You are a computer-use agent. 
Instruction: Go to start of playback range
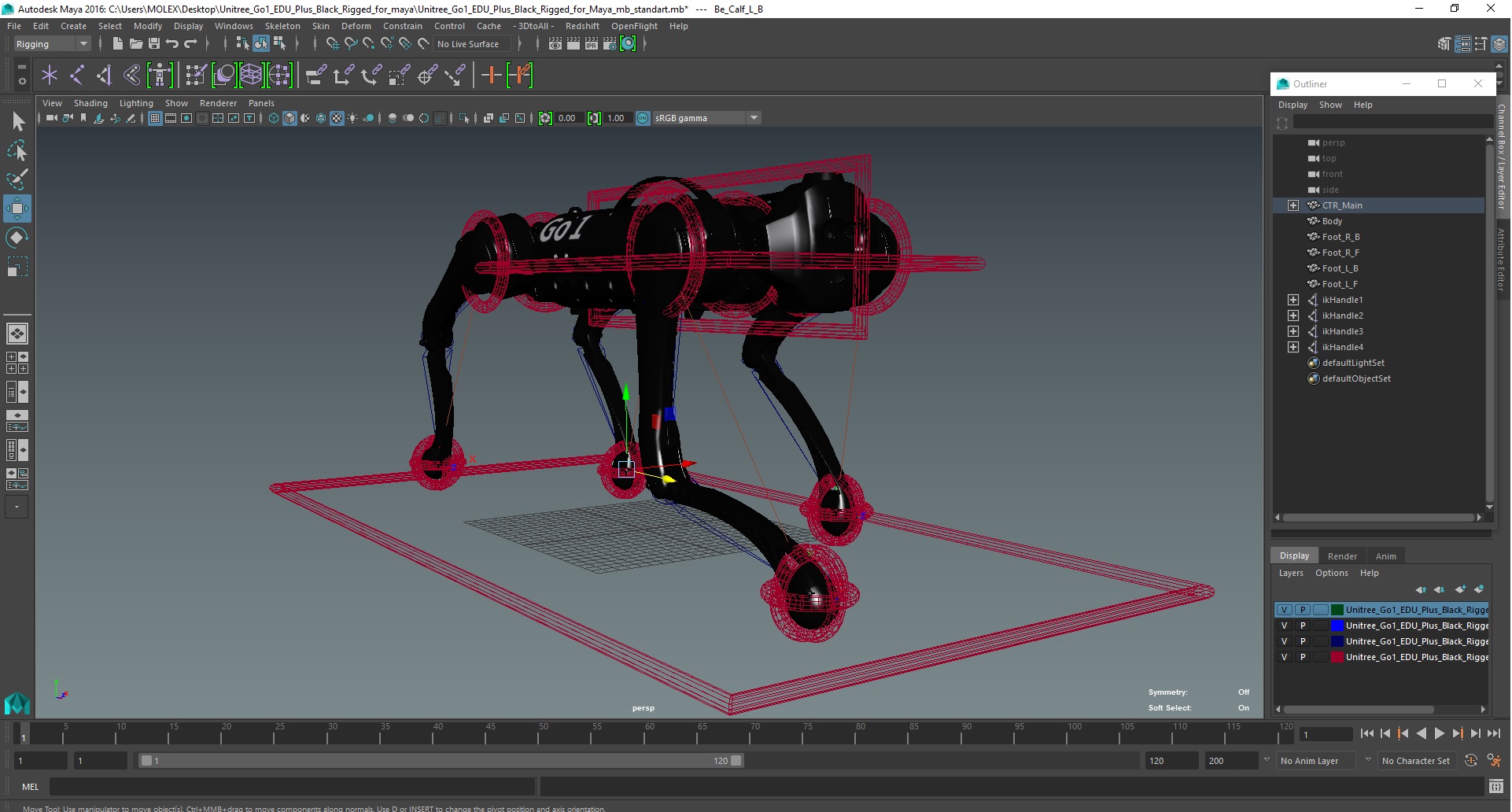tap(1367, 733)
